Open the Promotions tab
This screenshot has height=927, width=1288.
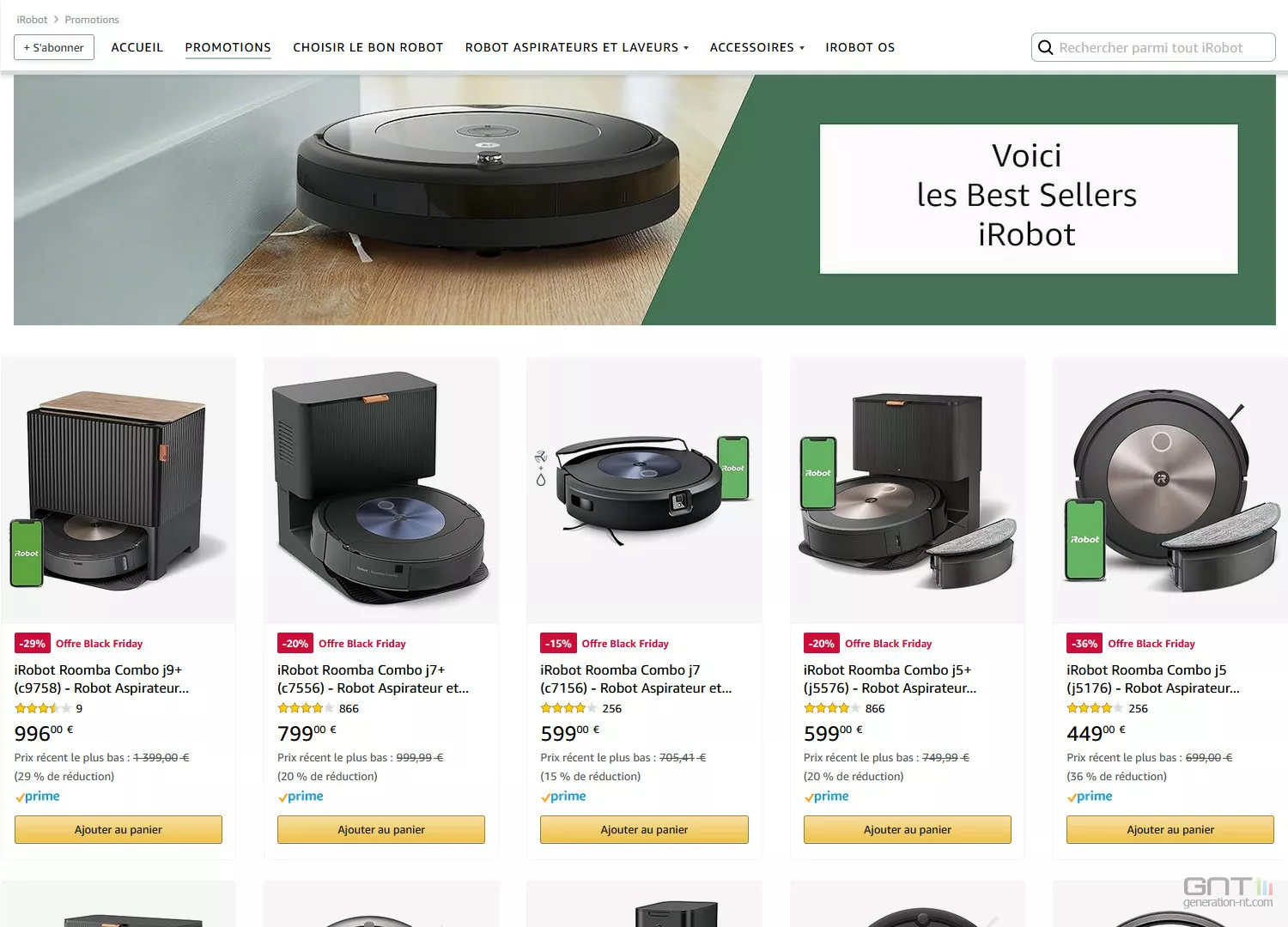pos(228,47)
